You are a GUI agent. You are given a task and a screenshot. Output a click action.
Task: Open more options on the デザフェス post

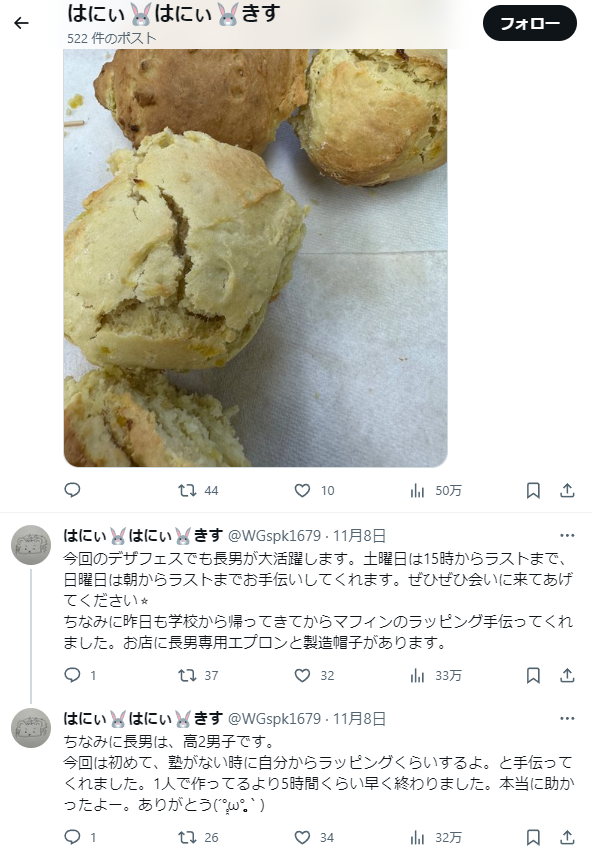(x=567, y=535)
